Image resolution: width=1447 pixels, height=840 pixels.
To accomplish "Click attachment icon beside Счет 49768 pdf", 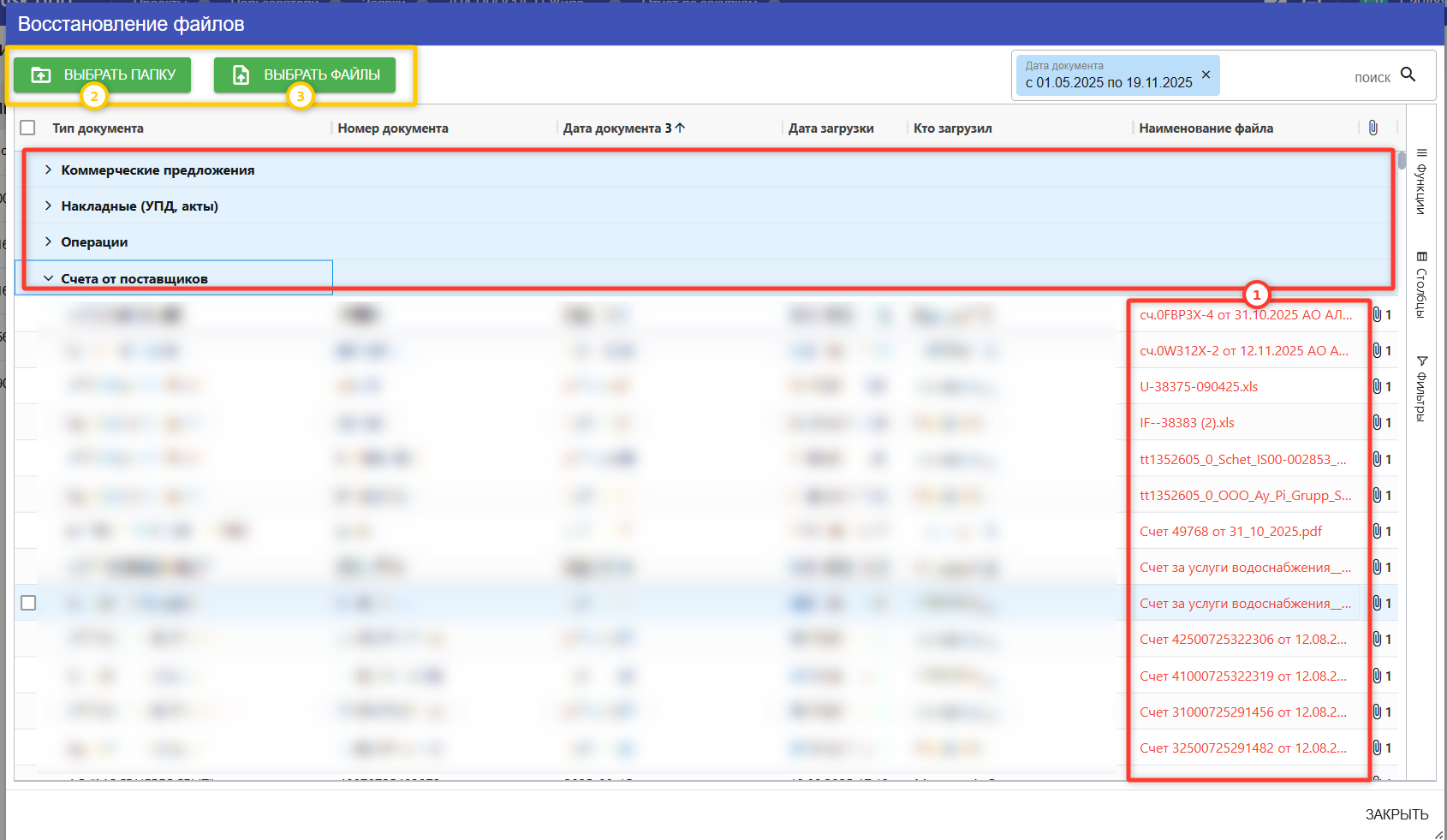I will point(1377,532).
